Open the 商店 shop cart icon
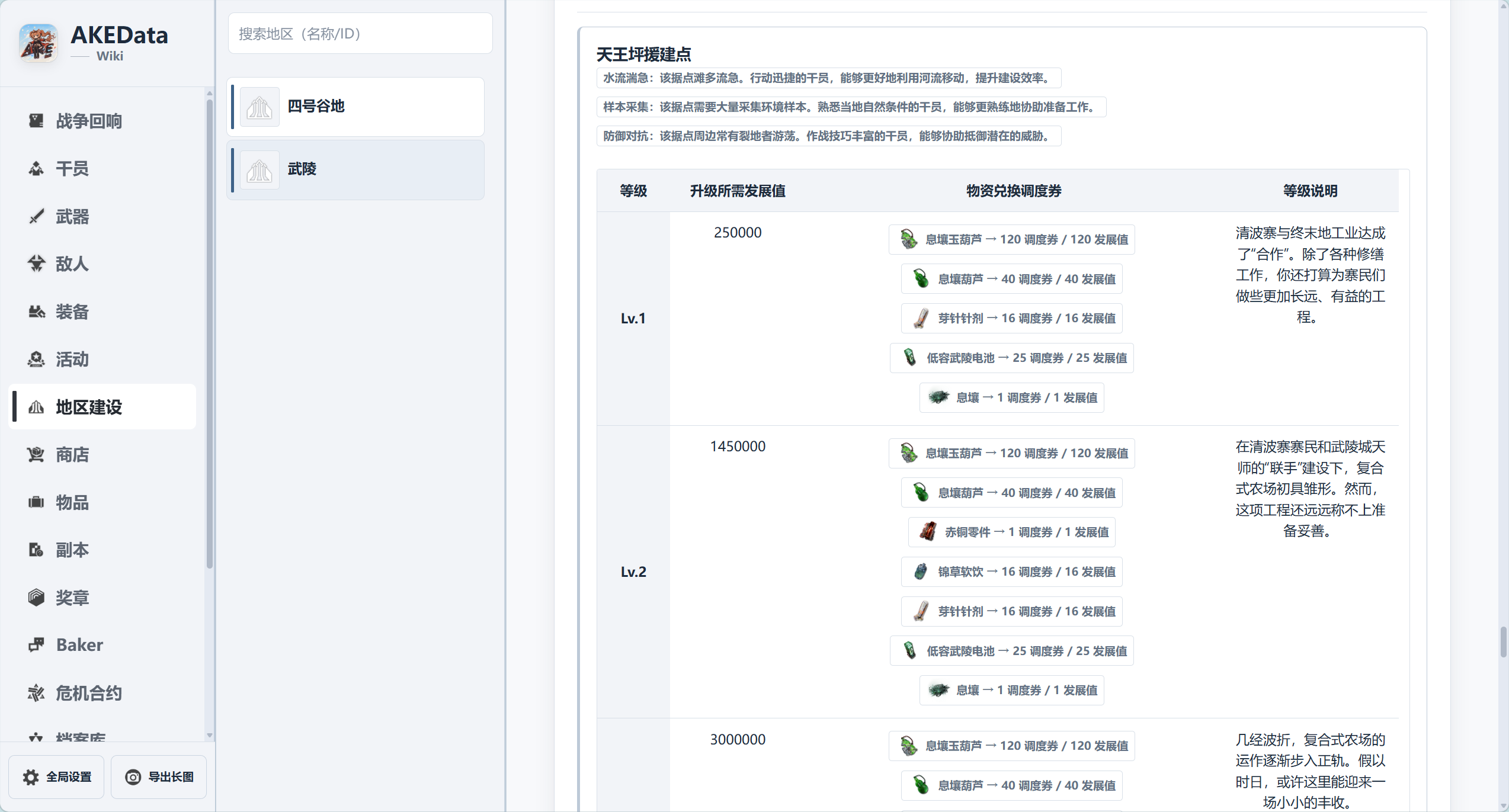 click(36, 455)
